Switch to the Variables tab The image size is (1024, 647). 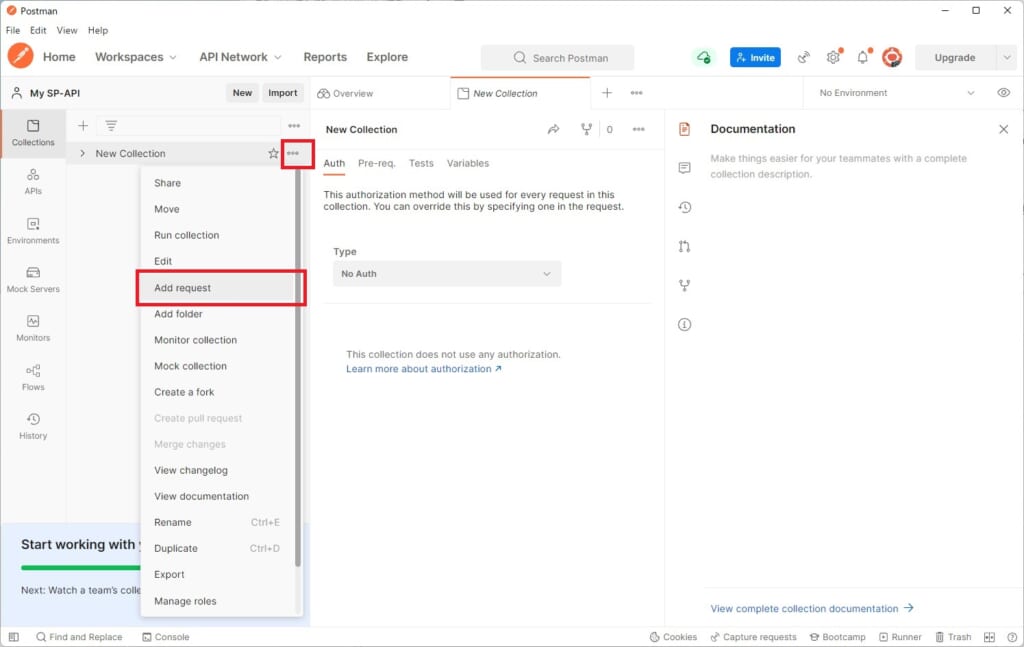point(468,163)
